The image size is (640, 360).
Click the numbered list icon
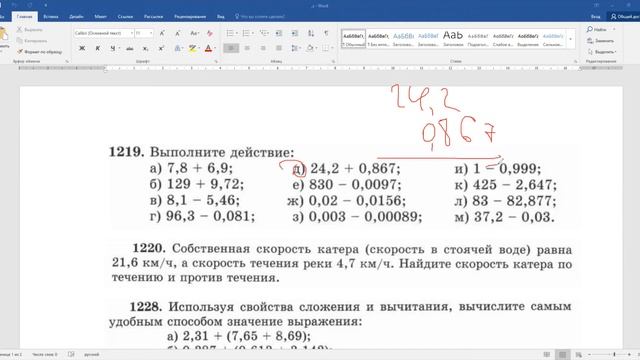click(246, 33)
